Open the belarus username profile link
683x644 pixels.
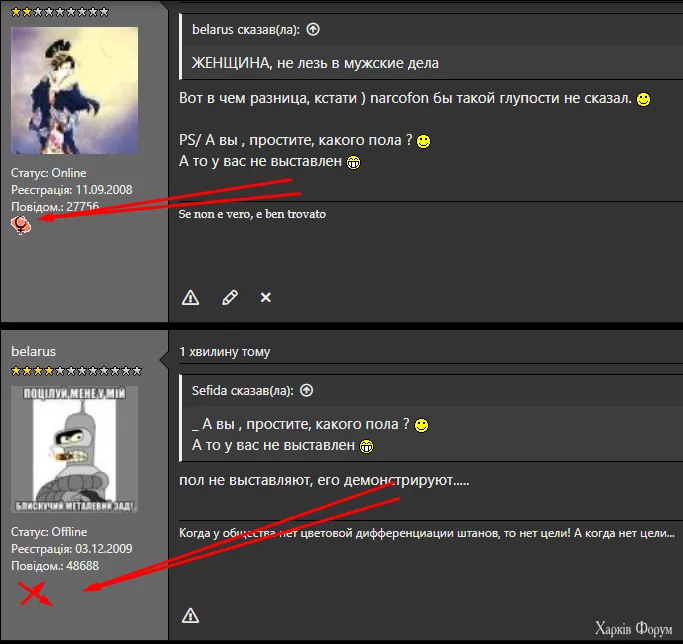coord(34,351)
